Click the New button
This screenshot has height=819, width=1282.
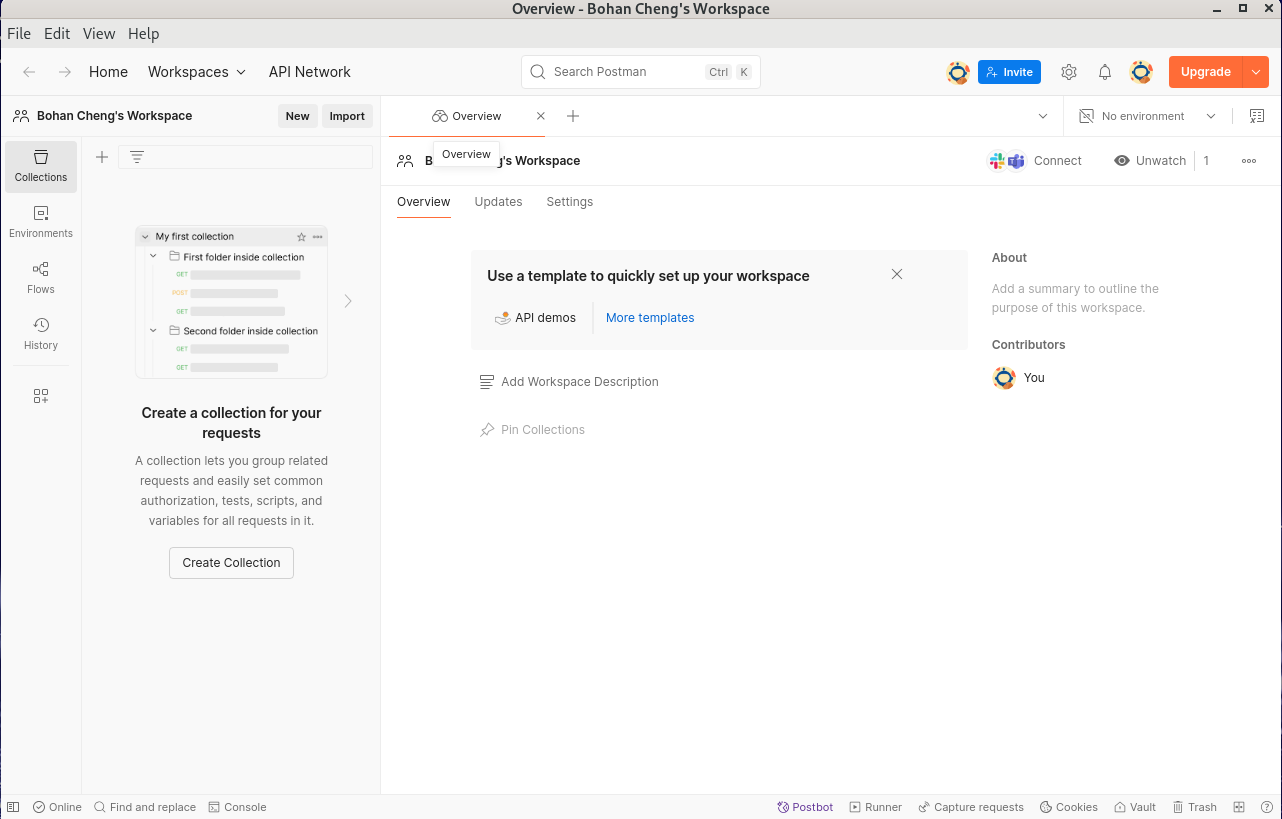point(298,116)
